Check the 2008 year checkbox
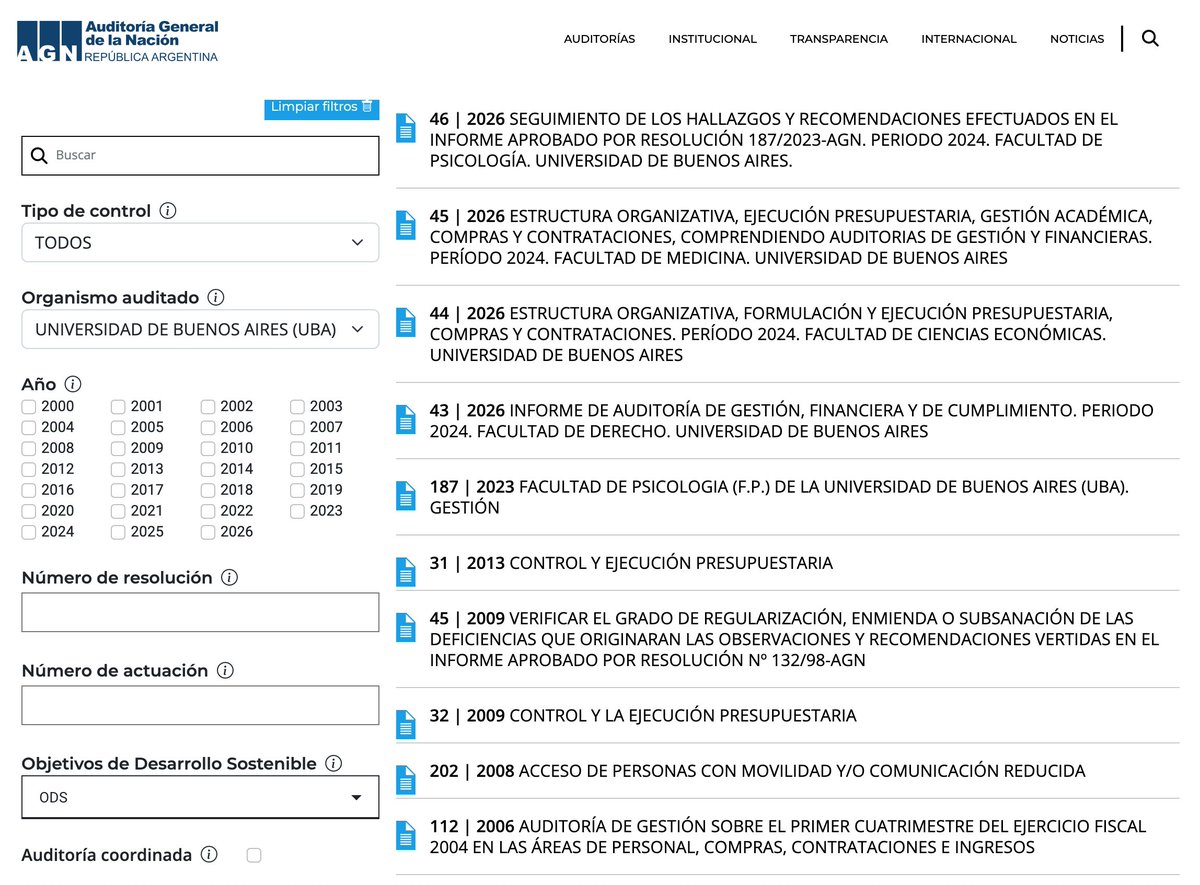1200x885 pixels. click(x=29, y=448)
